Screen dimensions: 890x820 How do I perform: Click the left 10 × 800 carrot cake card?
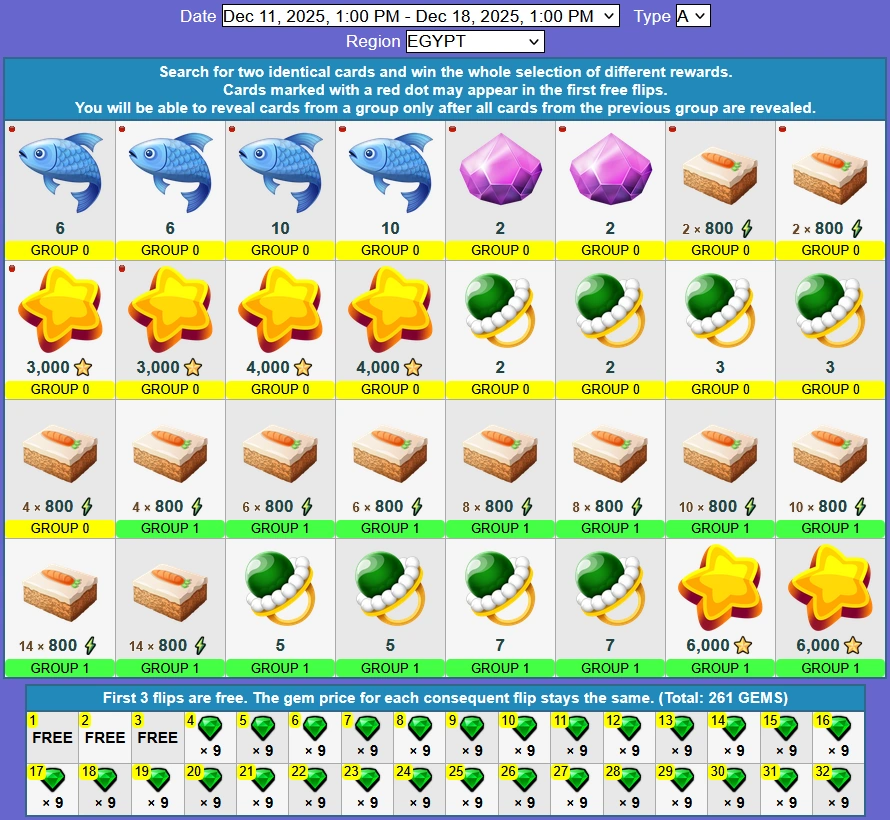coord(720,469)
